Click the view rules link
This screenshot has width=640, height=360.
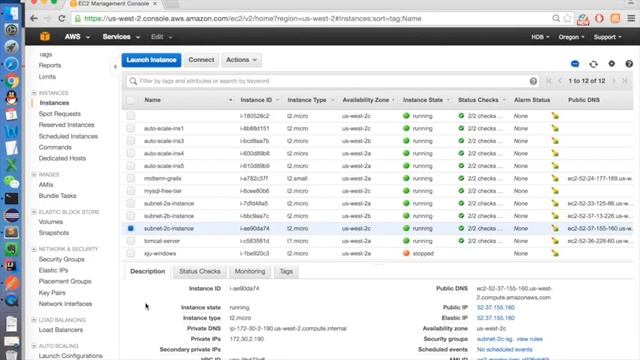click(529, 339)
